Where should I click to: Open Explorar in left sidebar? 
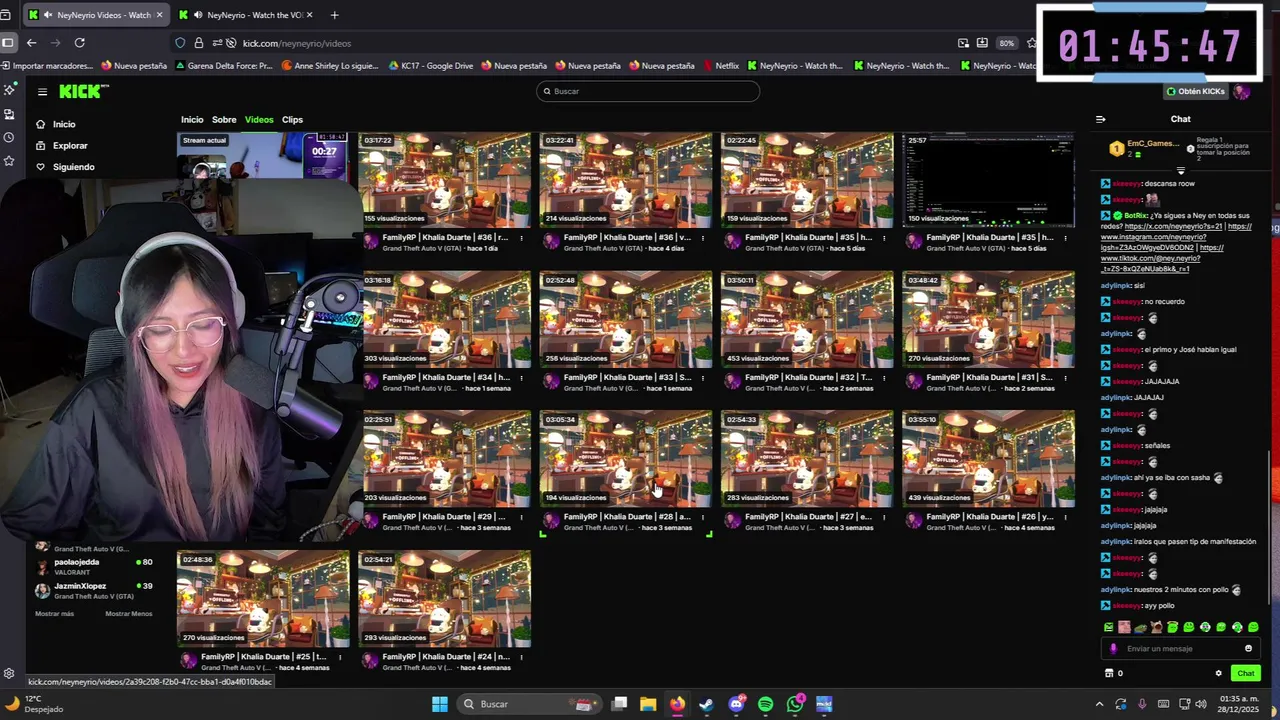(70, 146)
